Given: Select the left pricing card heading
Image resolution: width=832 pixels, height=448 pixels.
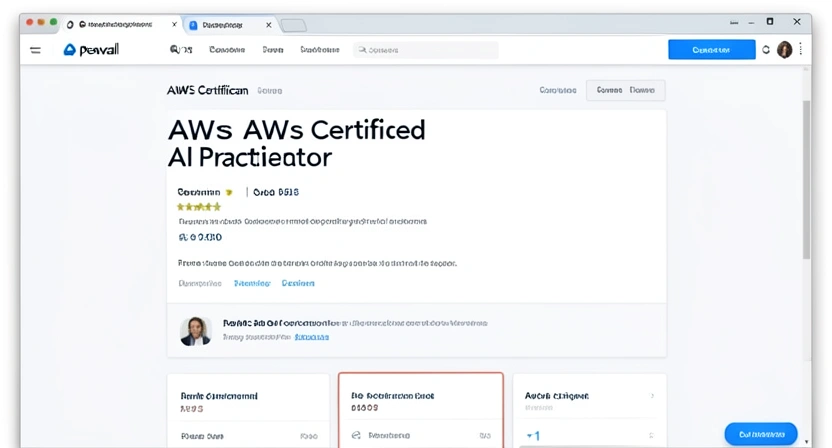Looking at the screenshot, I should point(219,396).
